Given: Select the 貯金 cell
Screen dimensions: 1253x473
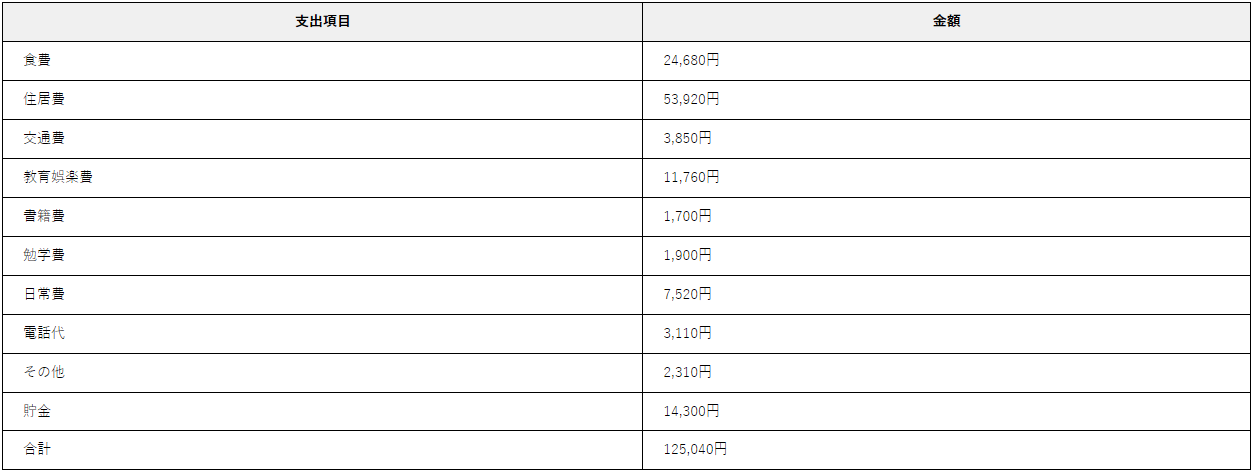Looking at the screenshot, I should tap(322, 411).
